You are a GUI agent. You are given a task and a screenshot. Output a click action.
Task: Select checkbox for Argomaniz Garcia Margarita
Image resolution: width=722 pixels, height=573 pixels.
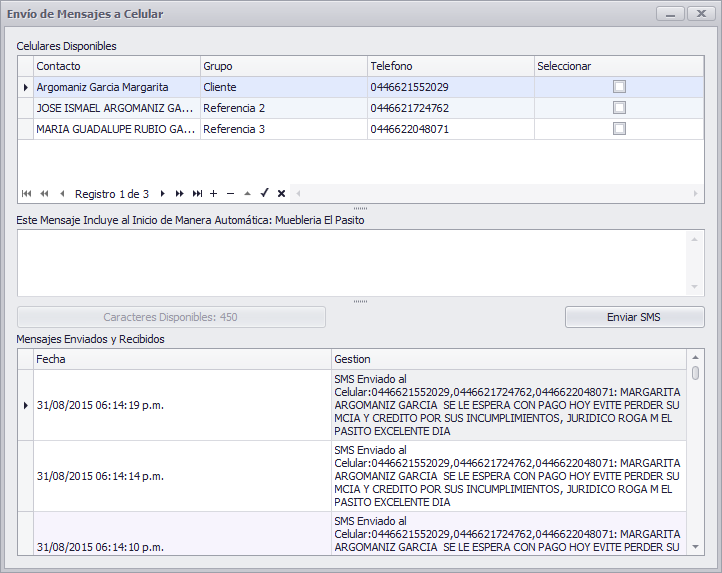coord(619,87)
